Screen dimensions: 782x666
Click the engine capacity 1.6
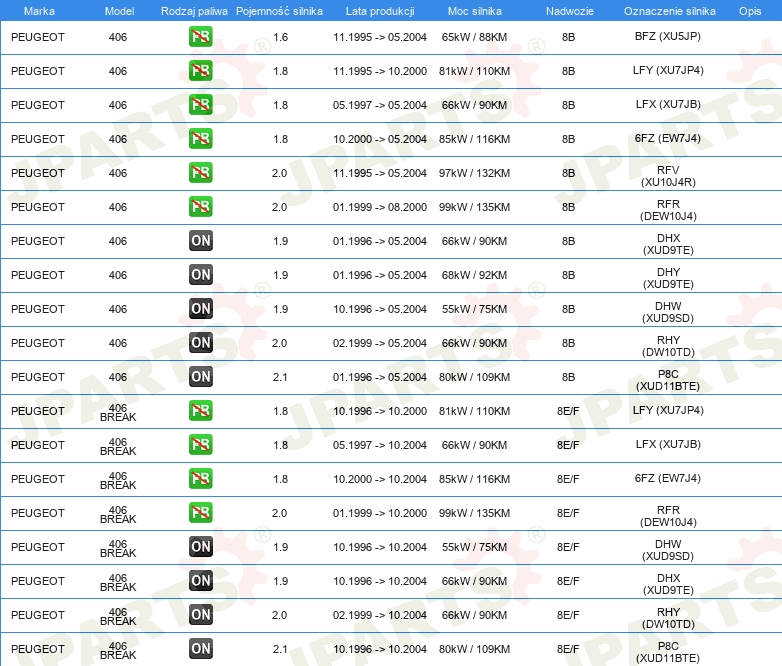(280, 37)
